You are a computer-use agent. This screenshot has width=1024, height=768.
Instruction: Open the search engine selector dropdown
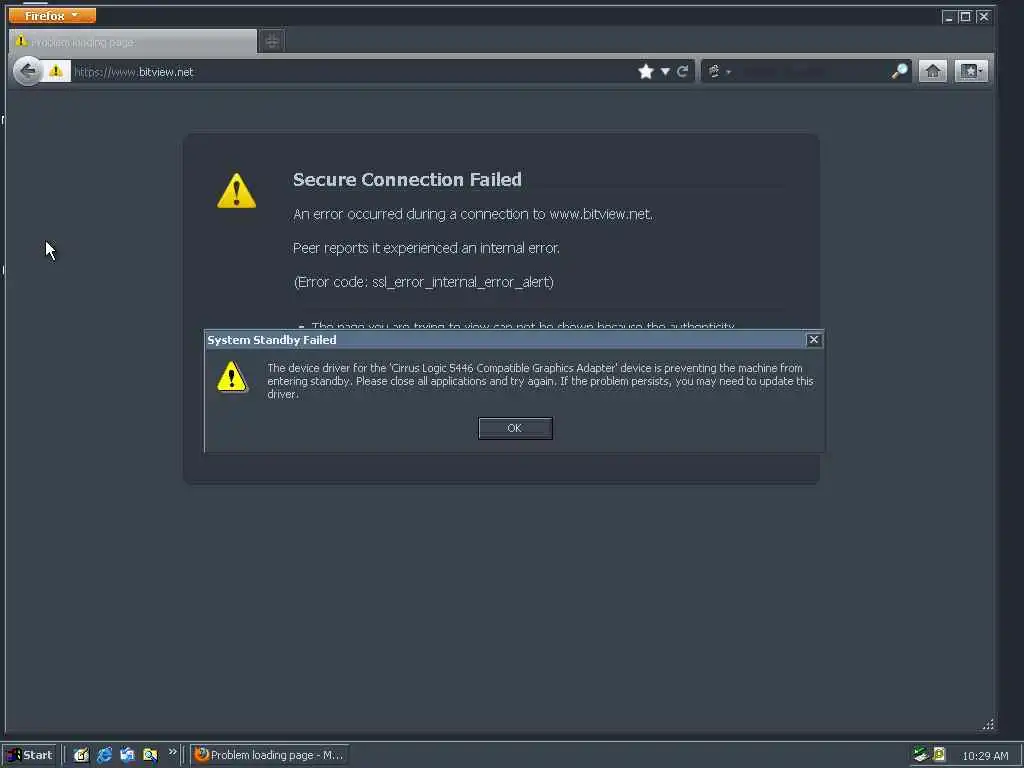click(x=718, y=71)
